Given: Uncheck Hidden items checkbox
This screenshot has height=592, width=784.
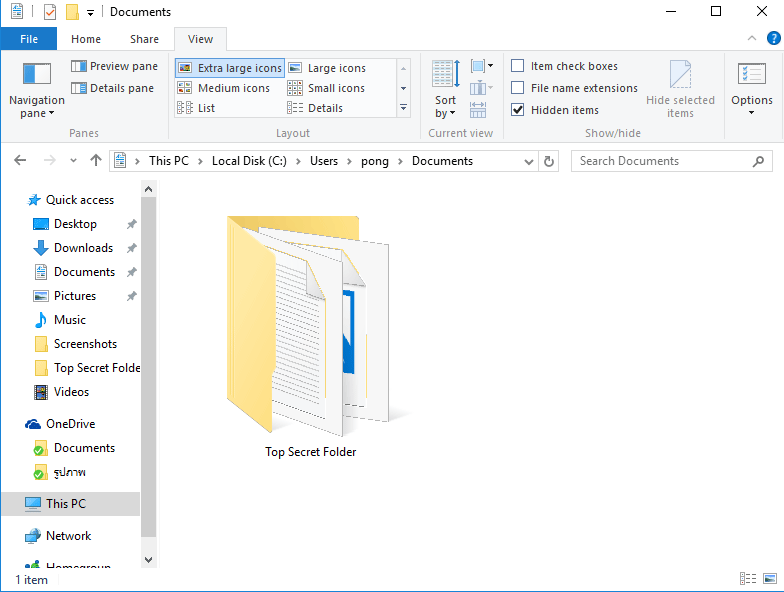Looking at the screenshot, I should point(518,110).
